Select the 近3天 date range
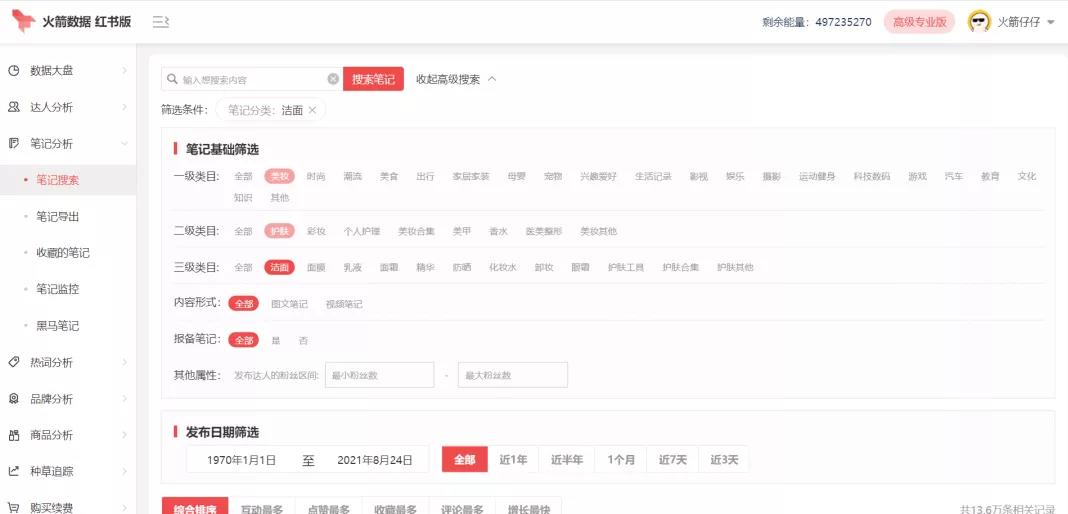Image resolution: width=1068 pixels, height=514 pixels. [x=724, y=460]
